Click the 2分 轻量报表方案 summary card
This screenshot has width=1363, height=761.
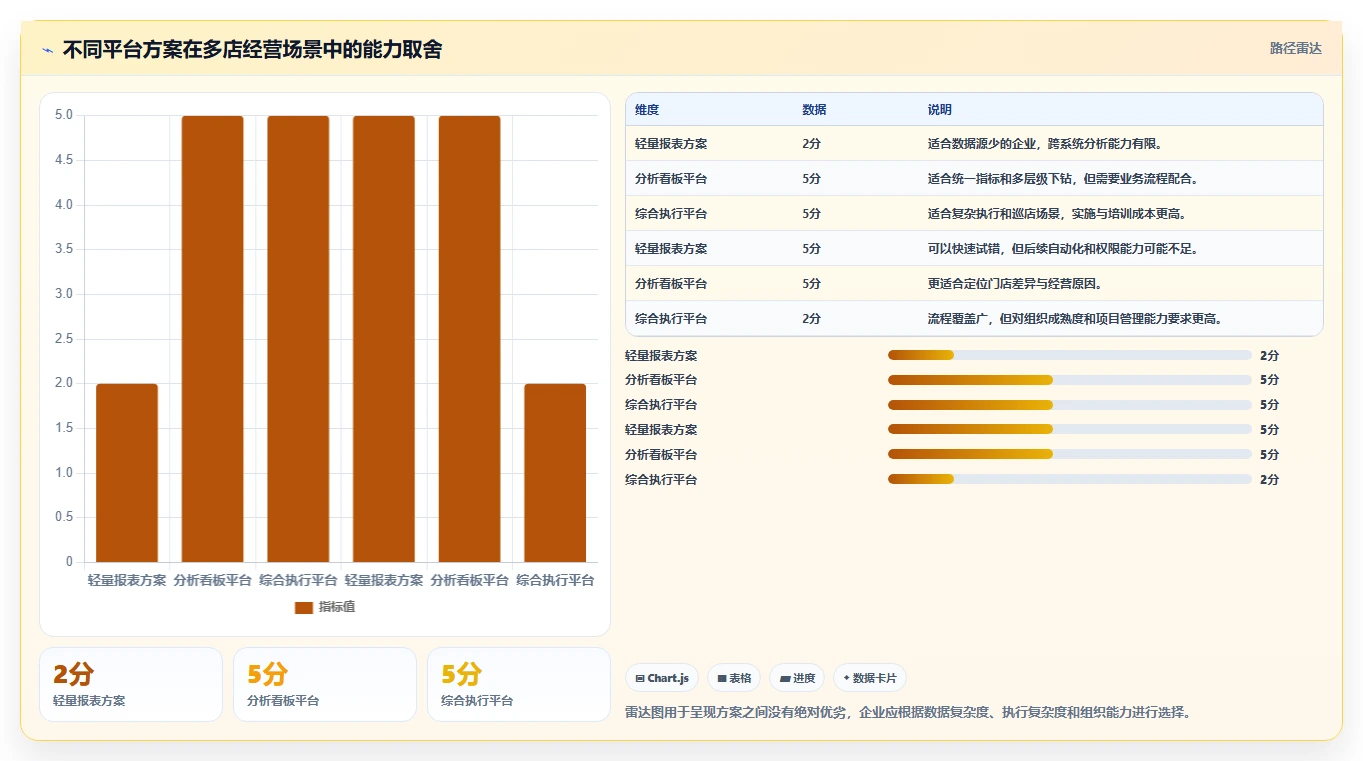[131, 684]
